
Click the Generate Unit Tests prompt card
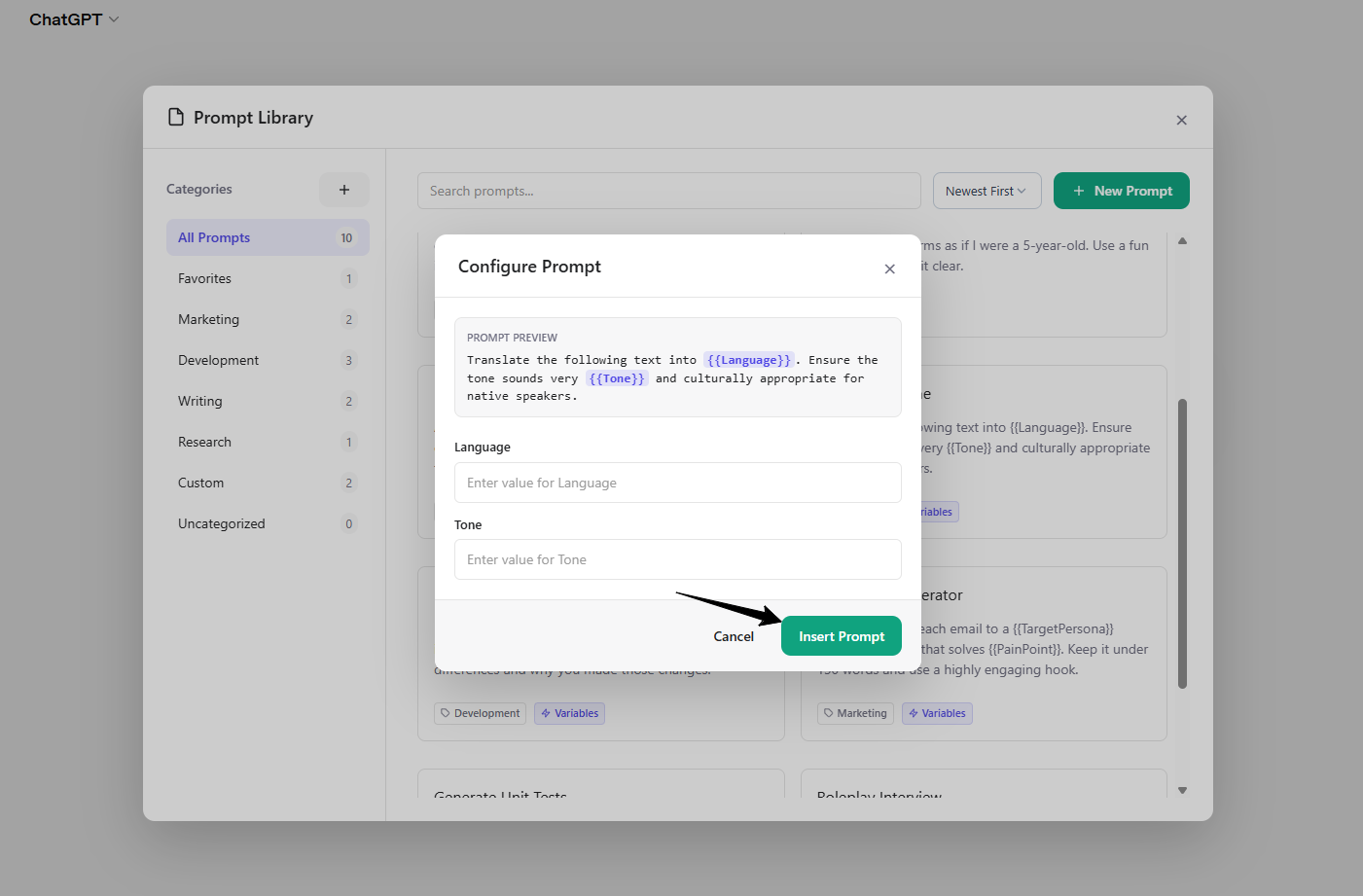tap(601, 784)
